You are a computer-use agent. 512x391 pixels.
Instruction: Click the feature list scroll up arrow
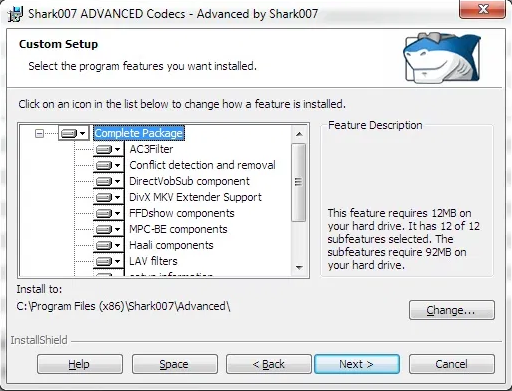(299, 134)
